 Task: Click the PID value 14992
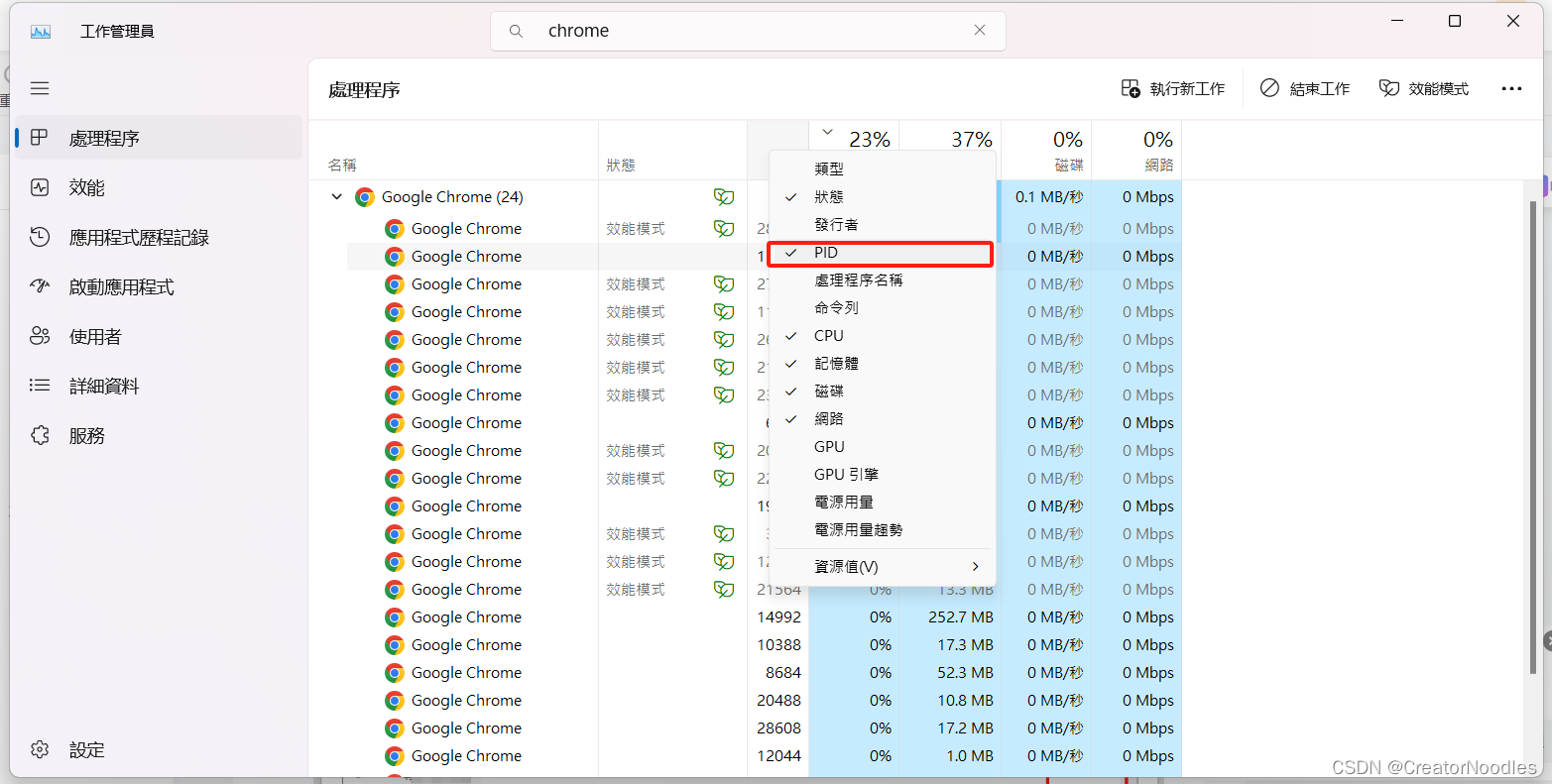778,617
